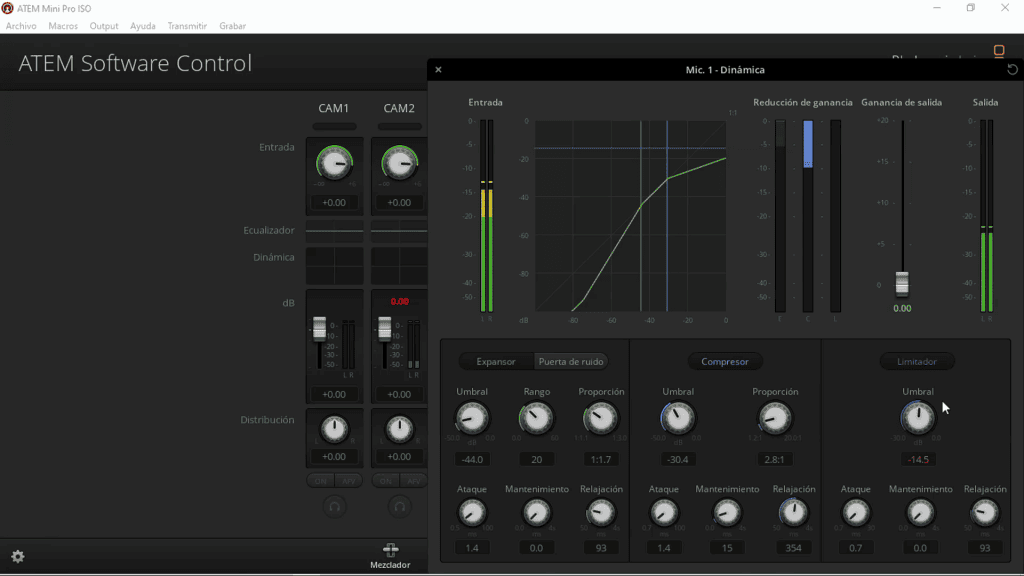This screenshot has width=1024, height=576.
Task: Click the Expansor Mantenimiento knob
Action: [x=536, y=513]
